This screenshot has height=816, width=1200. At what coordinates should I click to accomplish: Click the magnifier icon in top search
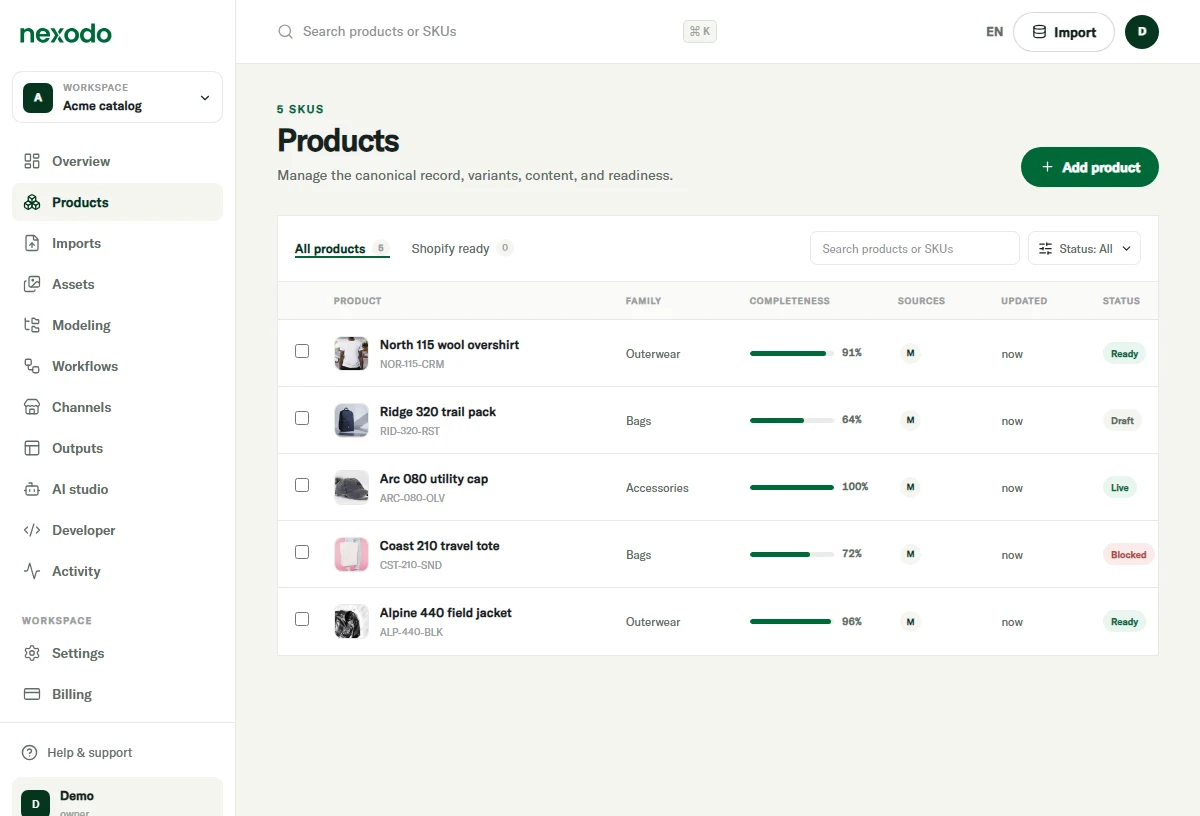pyautogui.click(x=286, y=32)
